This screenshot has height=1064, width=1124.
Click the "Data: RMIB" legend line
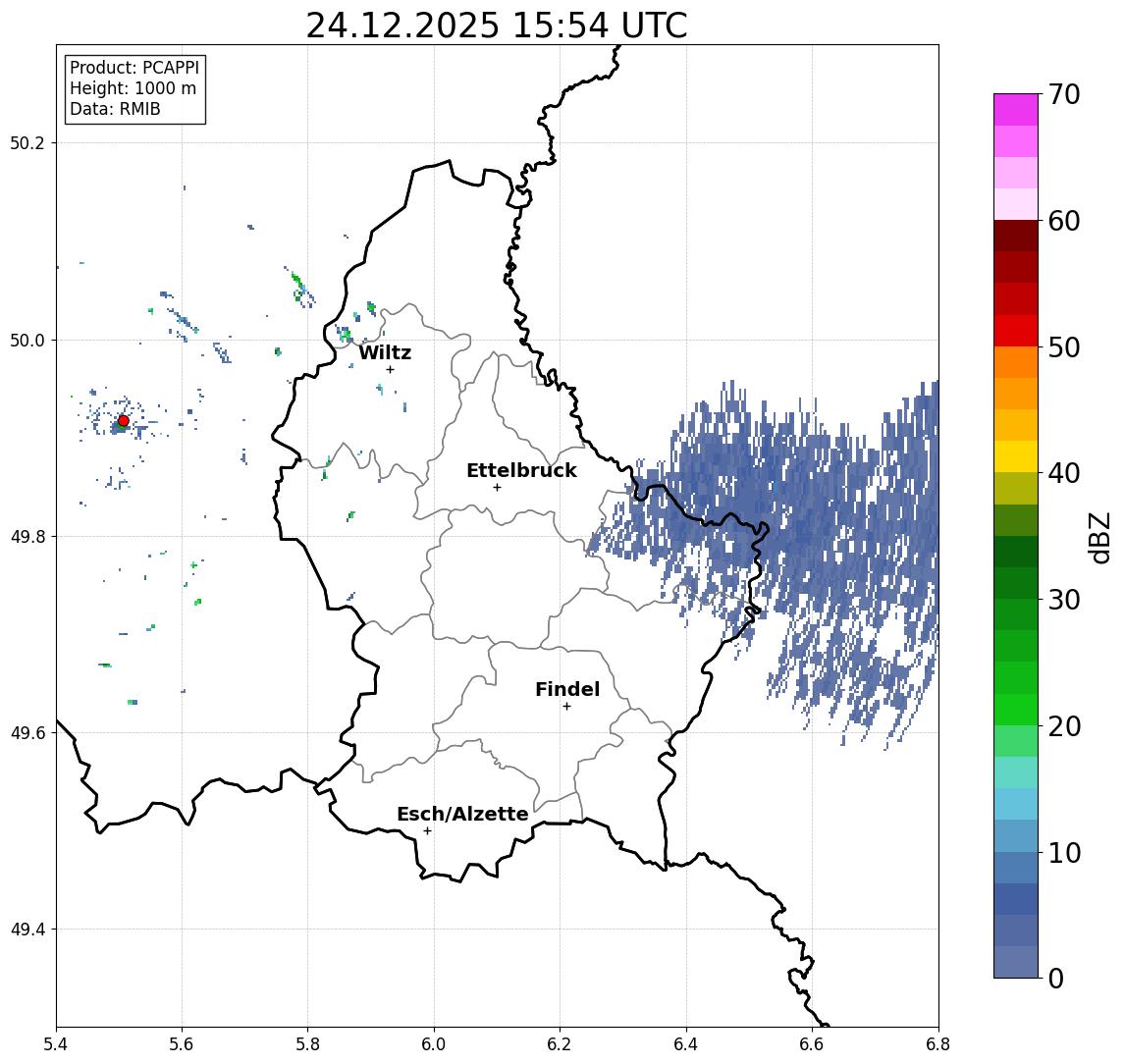point(115,109)
